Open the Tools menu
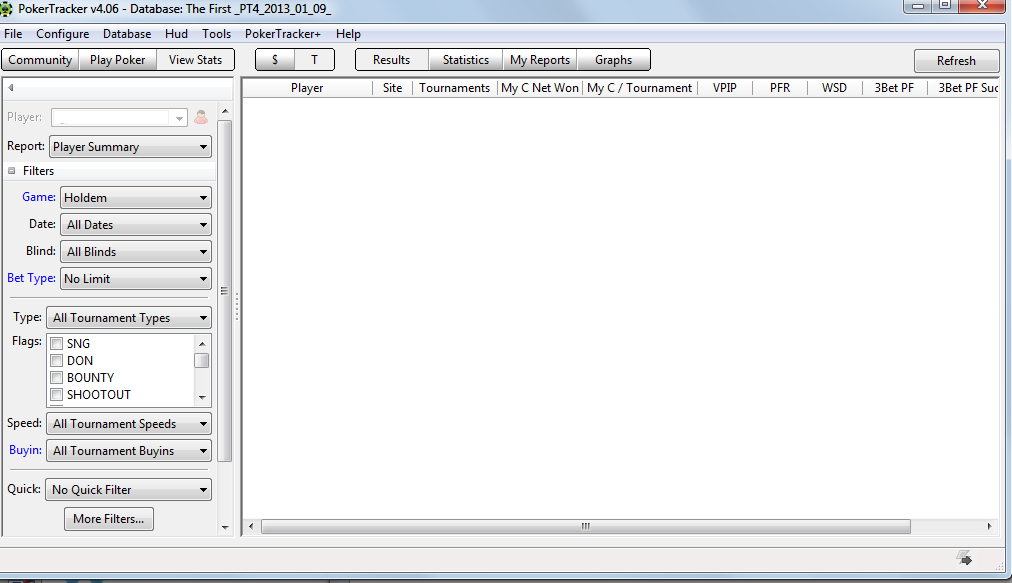The height and width of the screenshot is (583, 1012). (x=216, y=34)
